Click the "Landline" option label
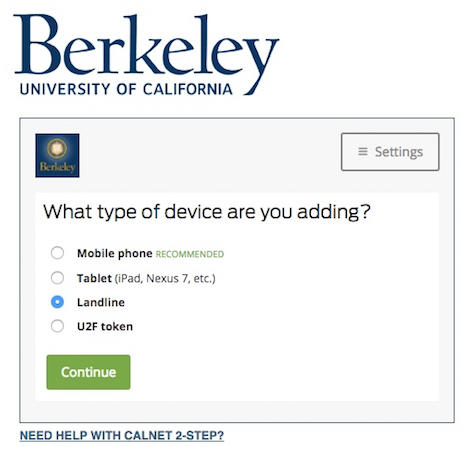Screen dimensions: 475x450 pos(101,302)
